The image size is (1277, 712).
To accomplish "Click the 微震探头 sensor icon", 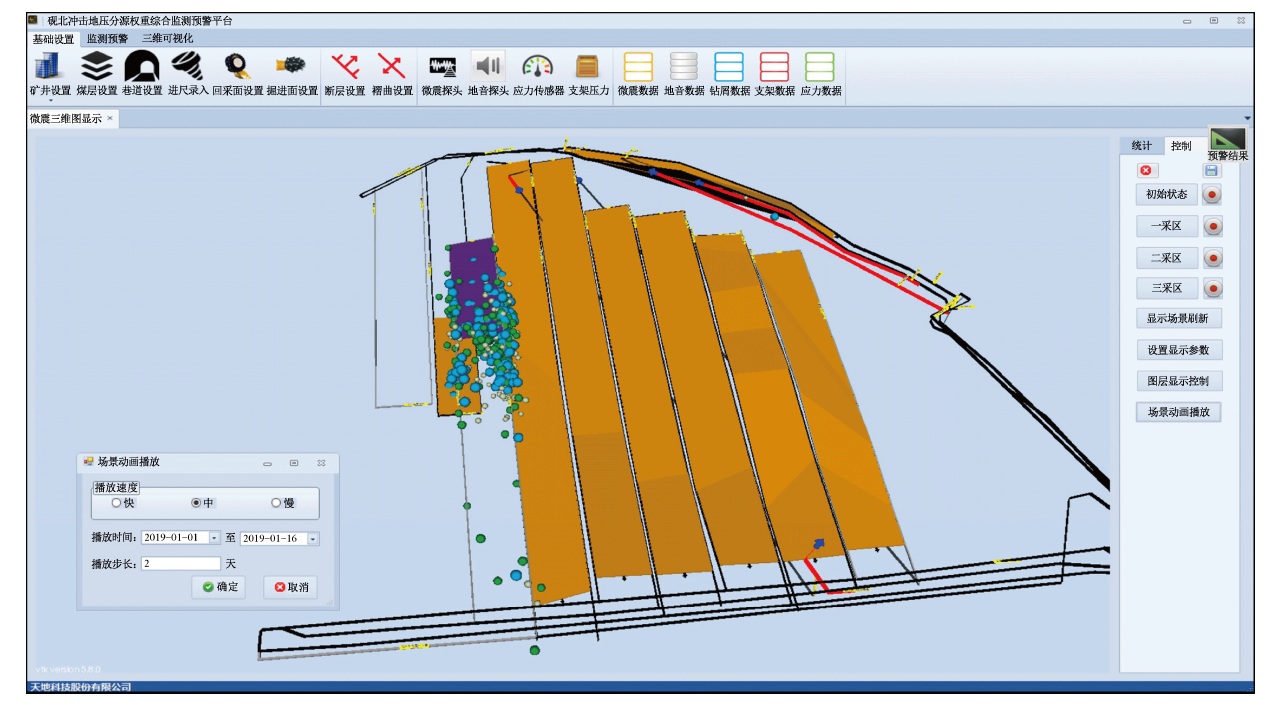I will [x=441, y=67].
